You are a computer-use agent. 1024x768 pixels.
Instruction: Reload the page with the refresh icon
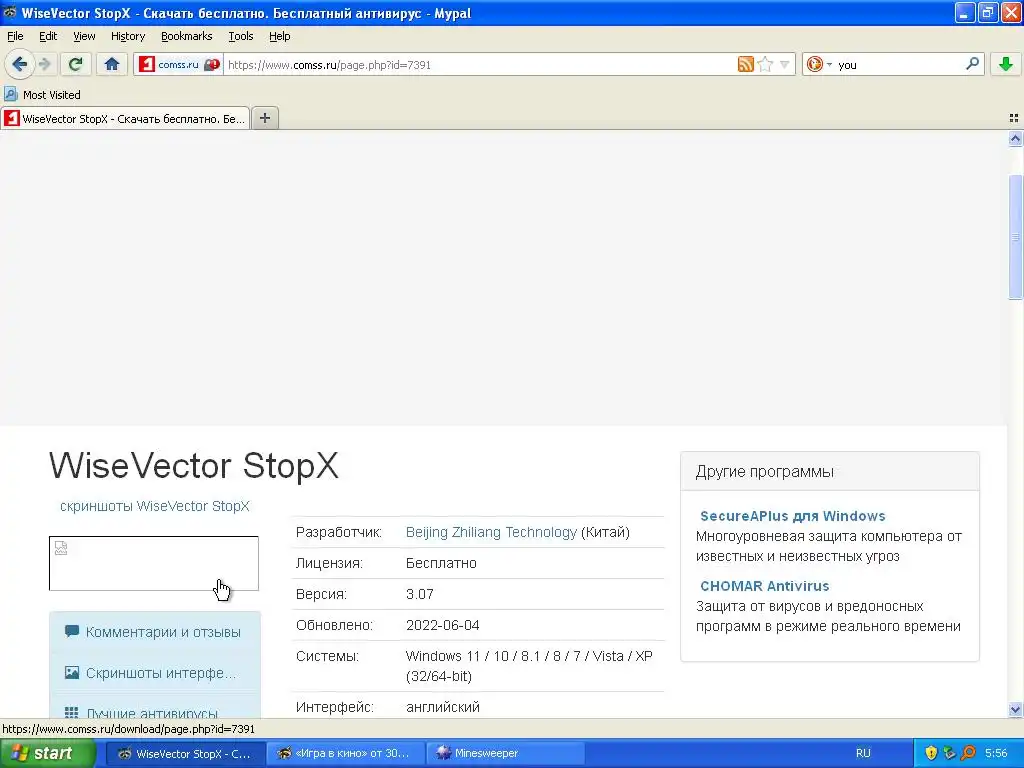click(76, 64)
